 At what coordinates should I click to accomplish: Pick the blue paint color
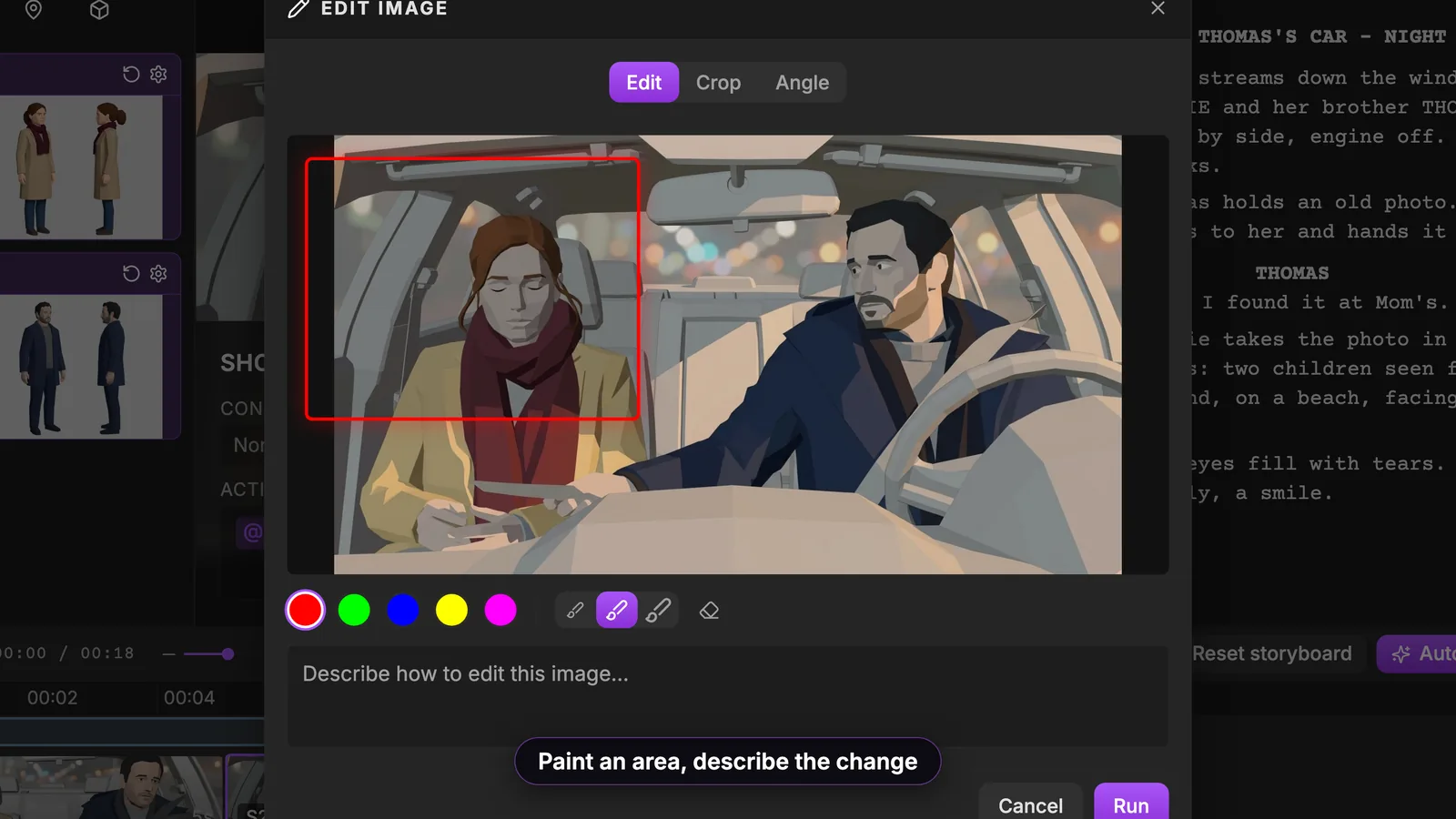(403, 610)
